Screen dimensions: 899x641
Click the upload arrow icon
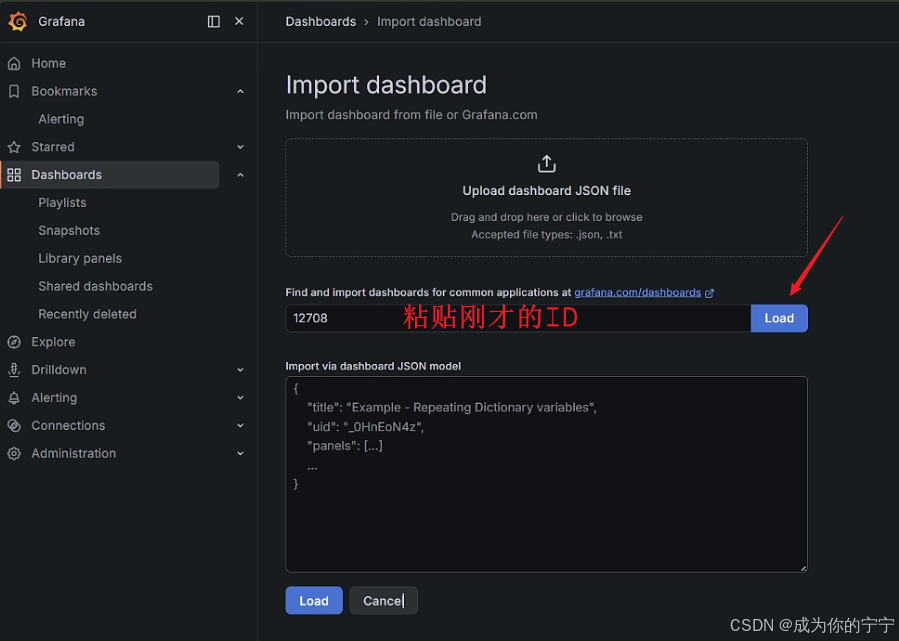coord(546,164)
